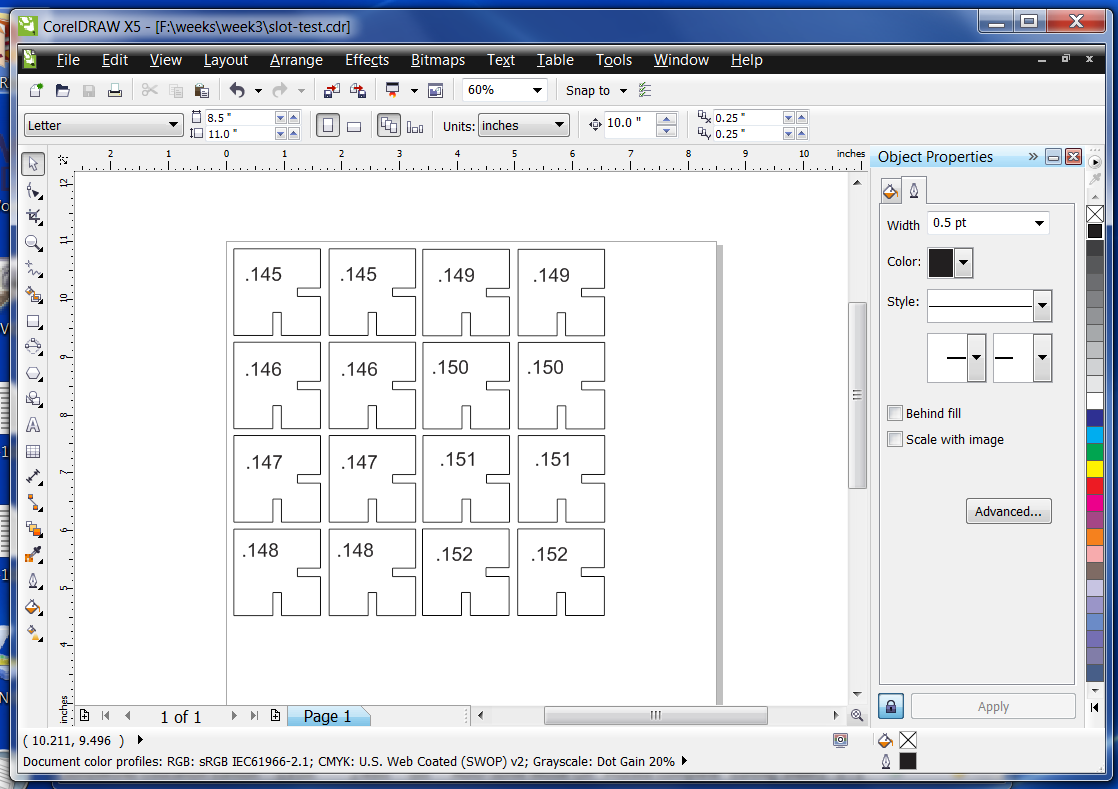Click the page width 8.5 field
The width and height of the screenshot is (1118, 789).
[x=239, y=118]
